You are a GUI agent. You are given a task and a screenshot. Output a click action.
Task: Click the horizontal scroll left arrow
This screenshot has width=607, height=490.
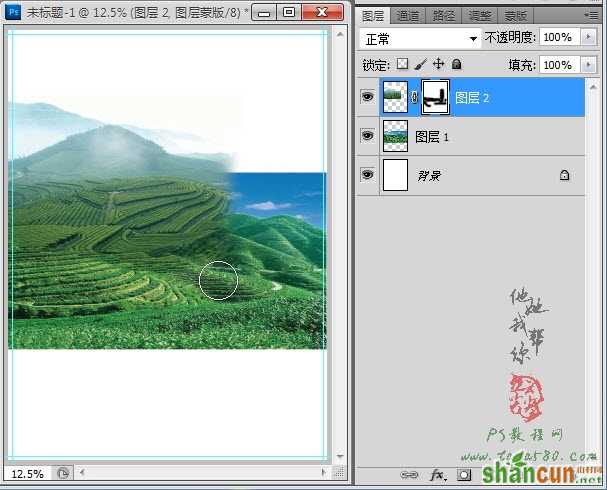(x=82, y=472)
